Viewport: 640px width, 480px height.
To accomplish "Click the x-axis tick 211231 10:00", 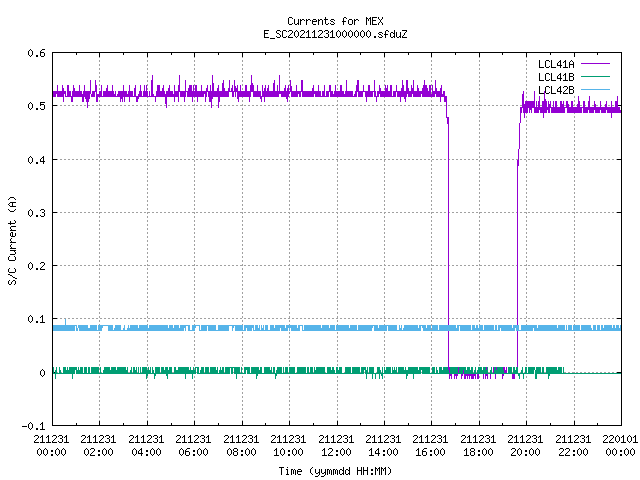I will click(288, 446).
